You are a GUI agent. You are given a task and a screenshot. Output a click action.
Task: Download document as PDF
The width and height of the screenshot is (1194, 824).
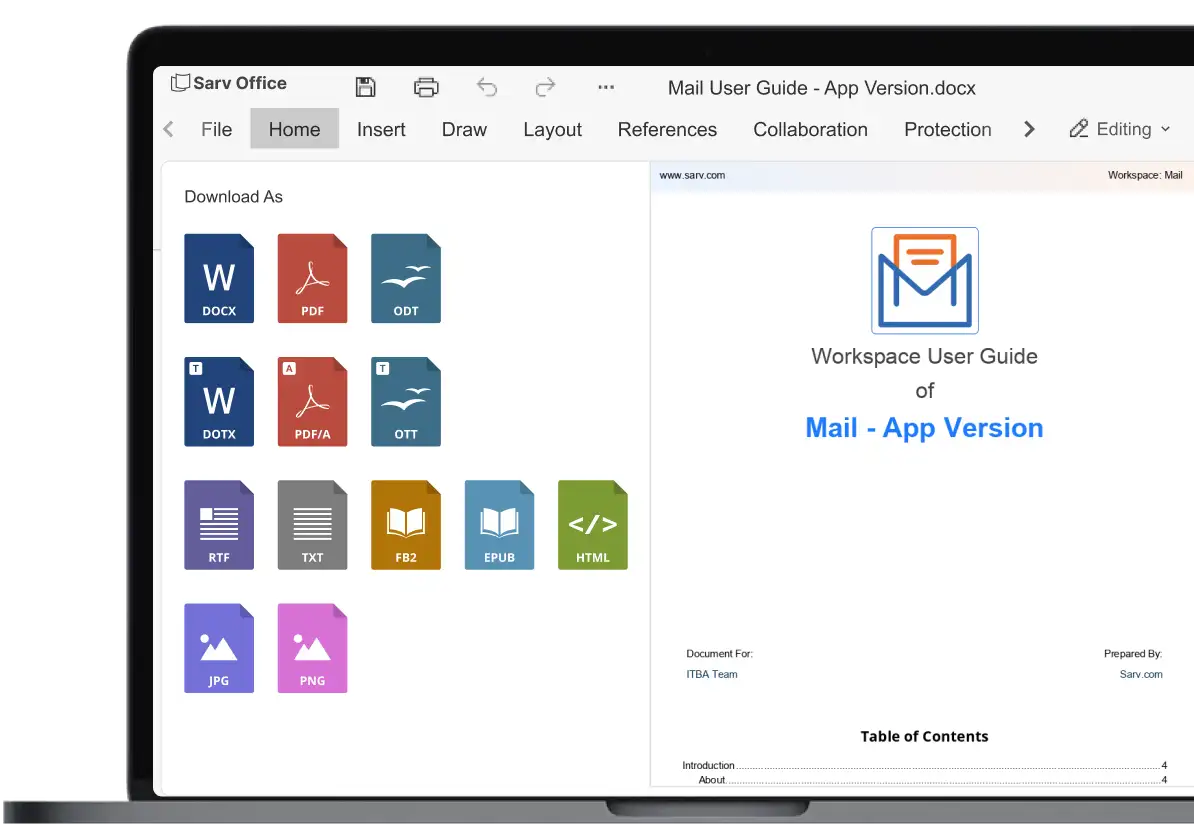point(312,278)
